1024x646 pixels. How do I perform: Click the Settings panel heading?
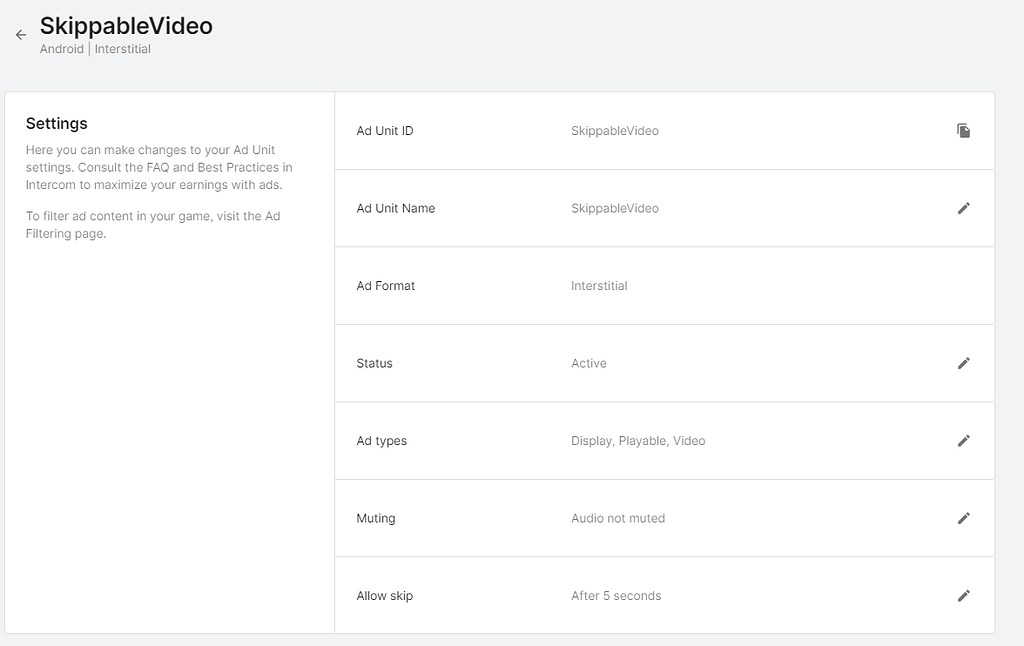[x=57, y=123]
